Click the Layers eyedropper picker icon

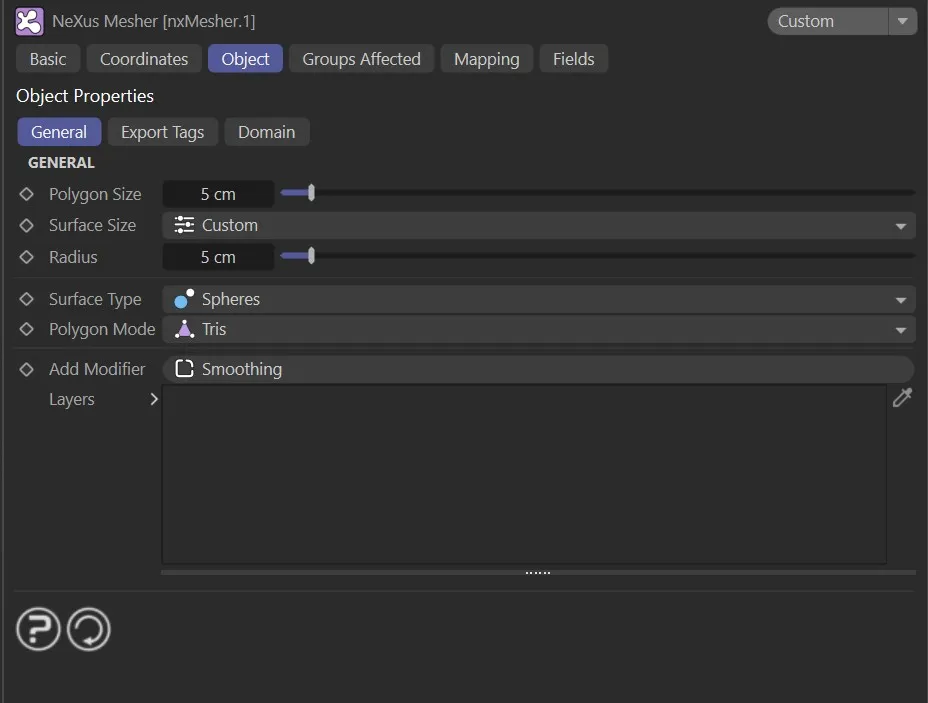pyautogui.click(x=902, y=399)
